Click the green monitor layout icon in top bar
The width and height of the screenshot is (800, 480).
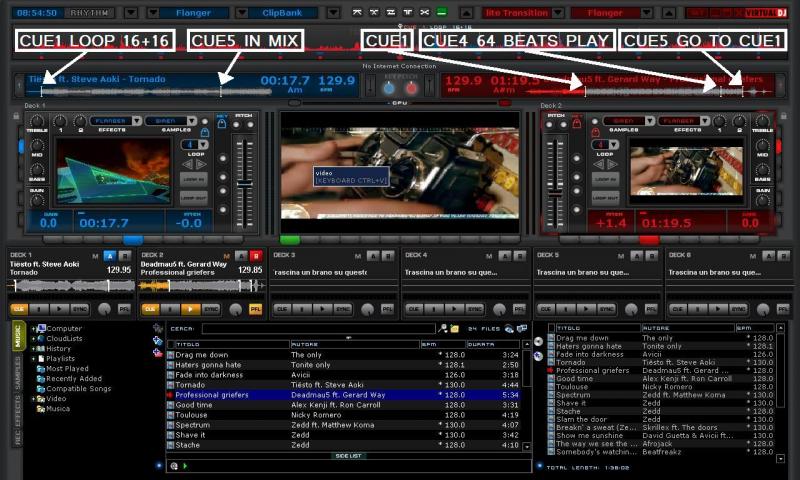pos(442,13)
